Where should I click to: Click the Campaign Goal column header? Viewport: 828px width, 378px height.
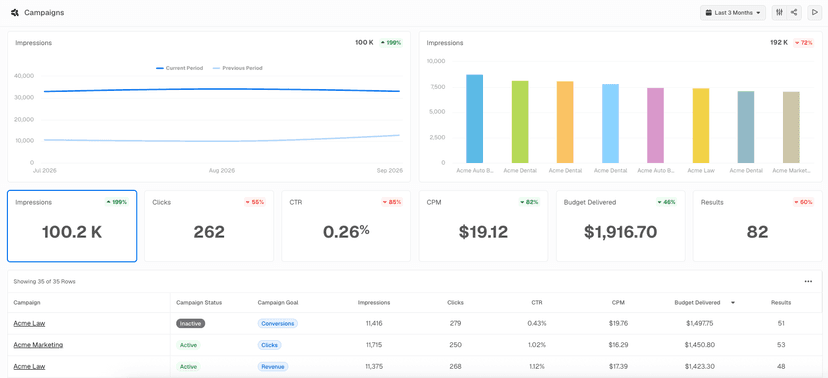pos(279,303)
